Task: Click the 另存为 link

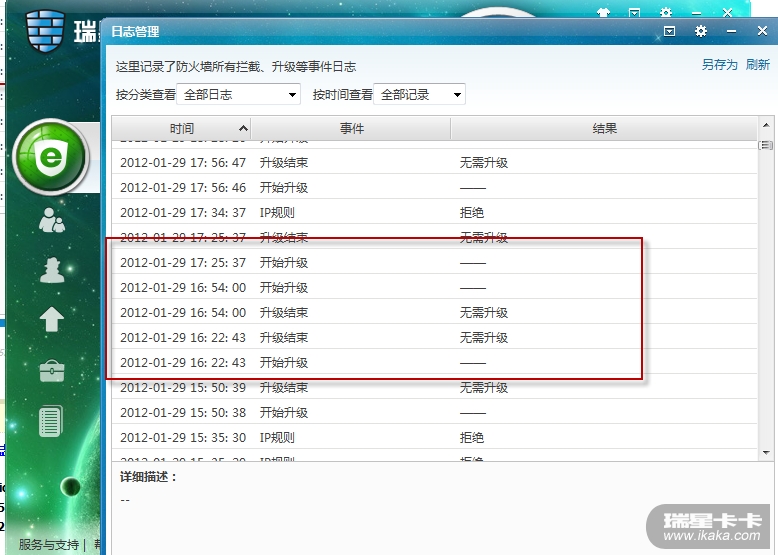Action: (x=719, y=64)
